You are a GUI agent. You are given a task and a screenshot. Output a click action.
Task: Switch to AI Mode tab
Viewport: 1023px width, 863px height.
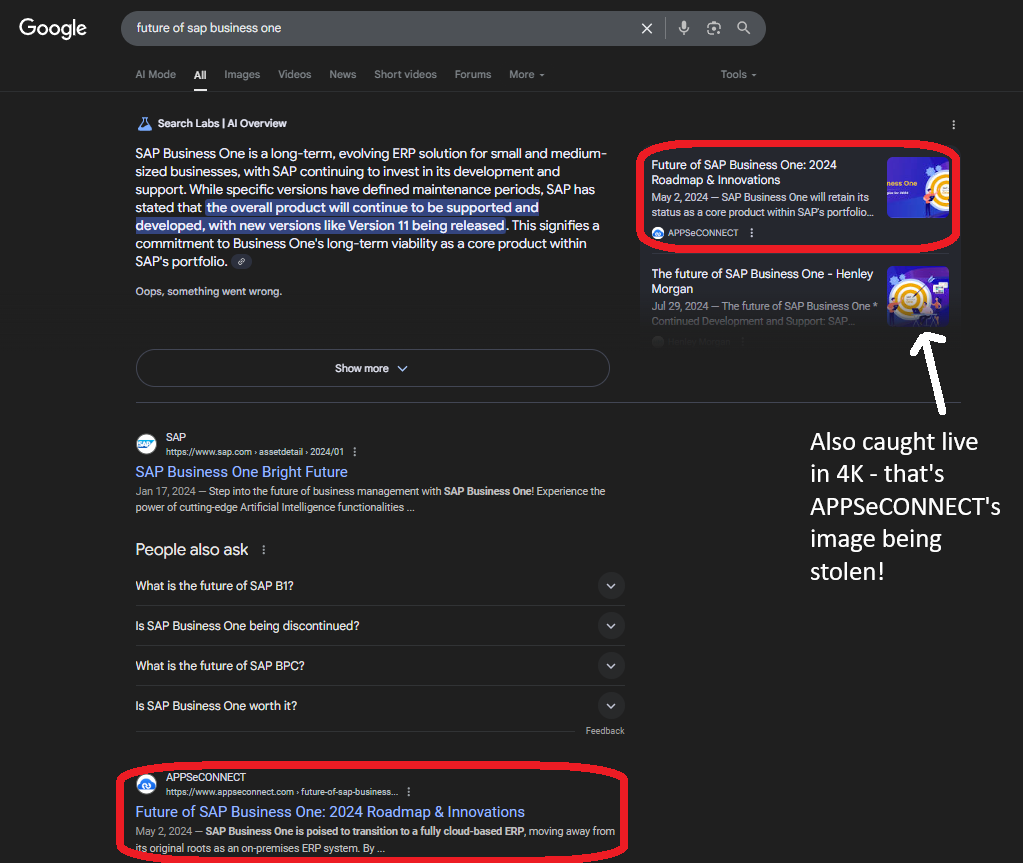pyautogui.click(x=155, y=74)
